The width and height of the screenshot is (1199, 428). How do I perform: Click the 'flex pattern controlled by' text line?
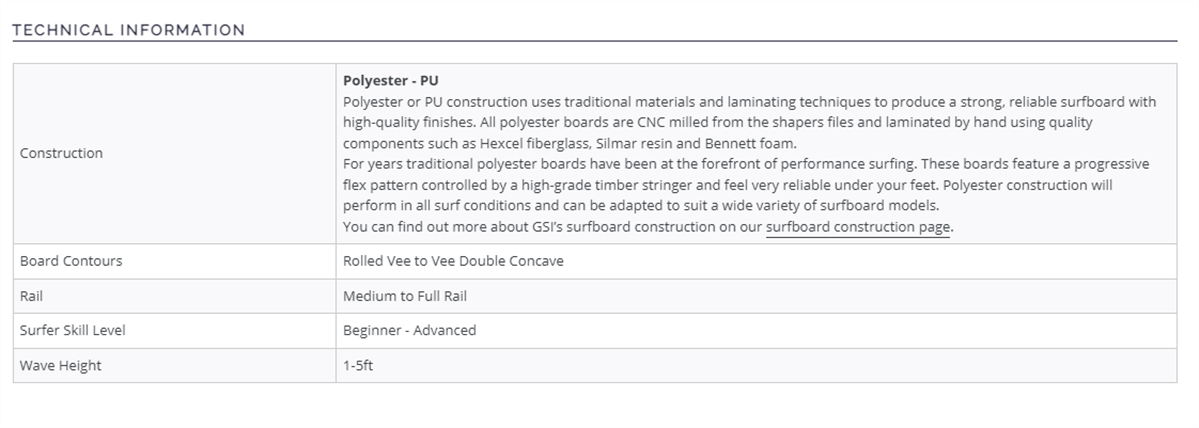coord(728,185)
